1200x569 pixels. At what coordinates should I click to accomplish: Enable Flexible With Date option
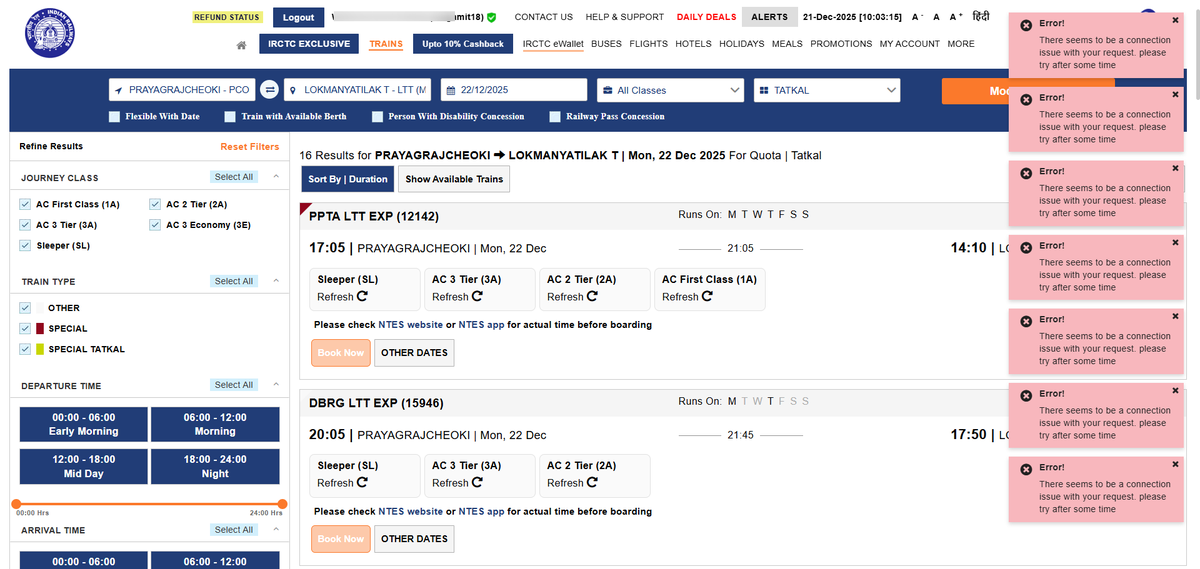tap(114, 117)
